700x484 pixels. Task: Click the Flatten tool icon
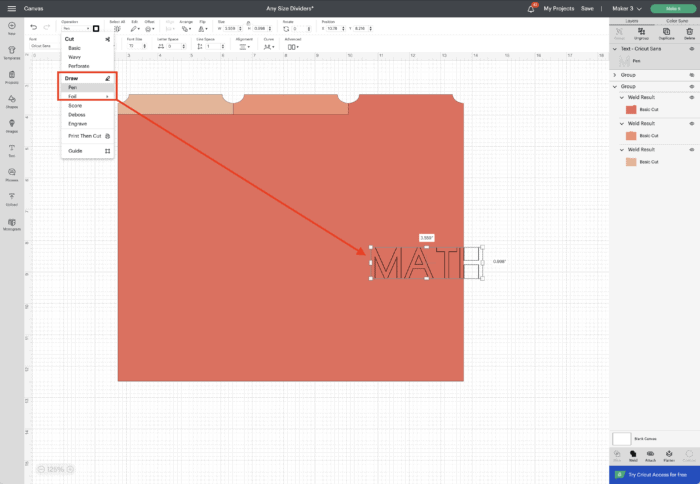(x=669, y=456)
